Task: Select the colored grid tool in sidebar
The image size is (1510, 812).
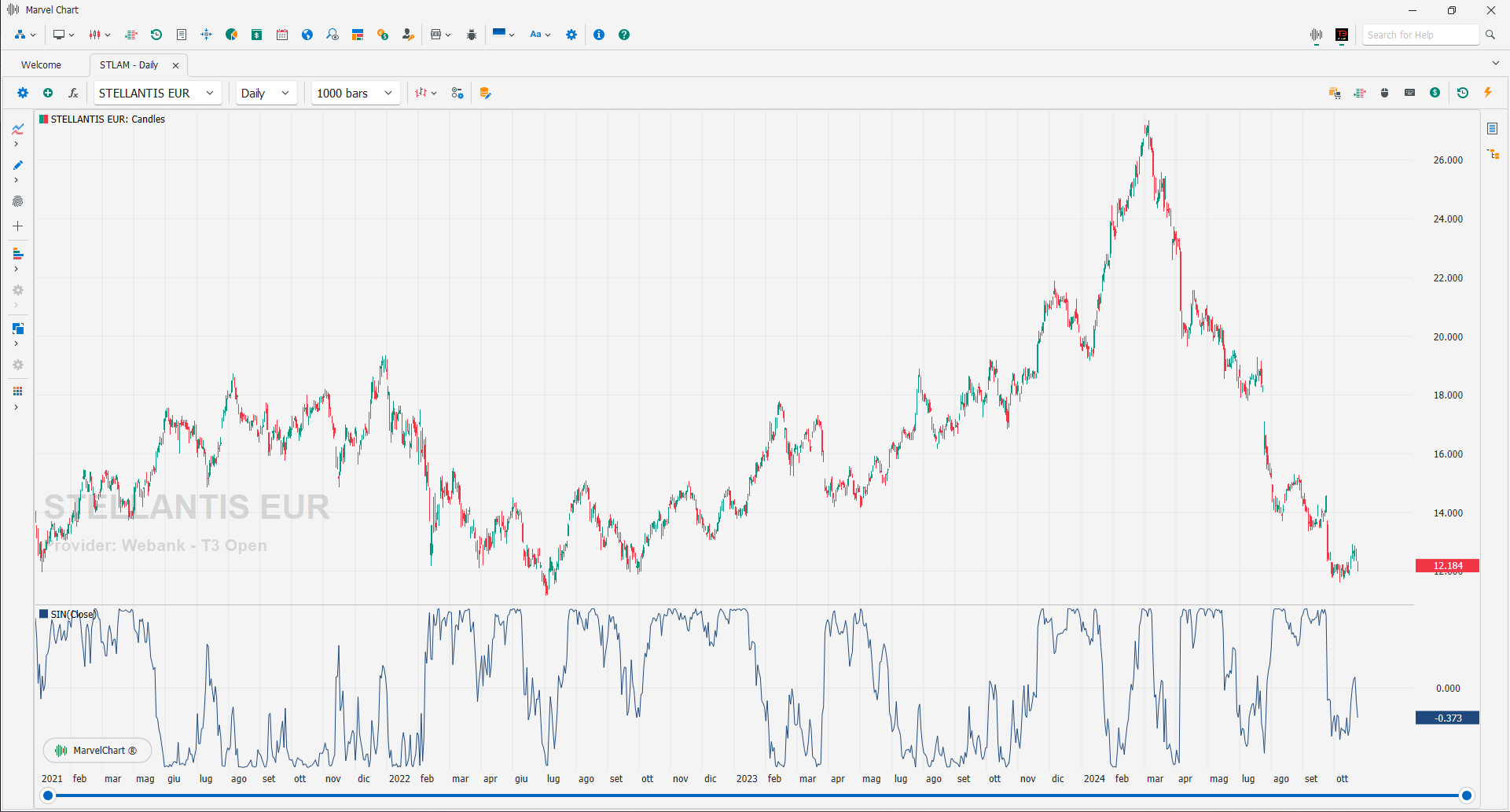Action: (17, 391)
